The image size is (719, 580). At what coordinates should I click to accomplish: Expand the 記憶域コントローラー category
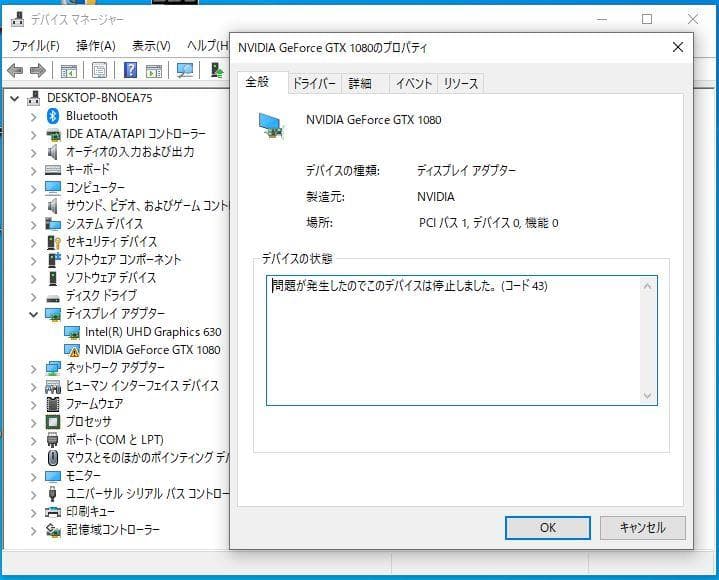click(x=33, y=531)
